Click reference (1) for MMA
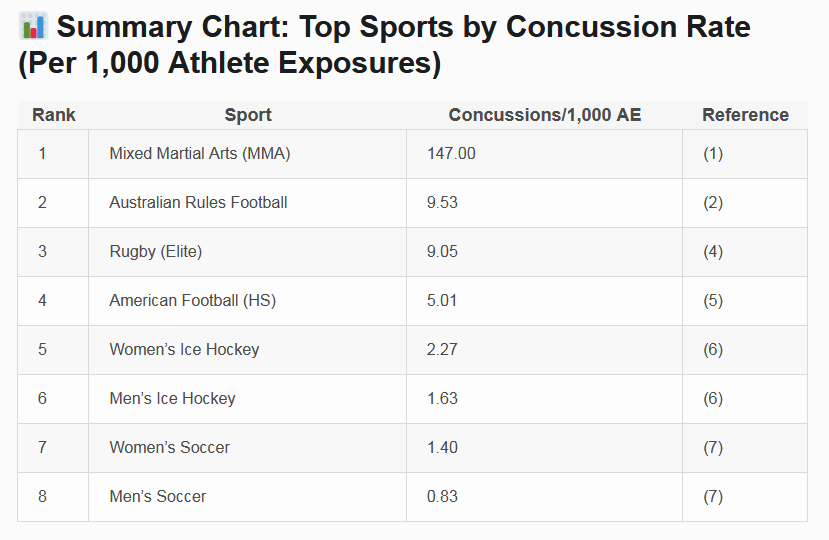 713,154
